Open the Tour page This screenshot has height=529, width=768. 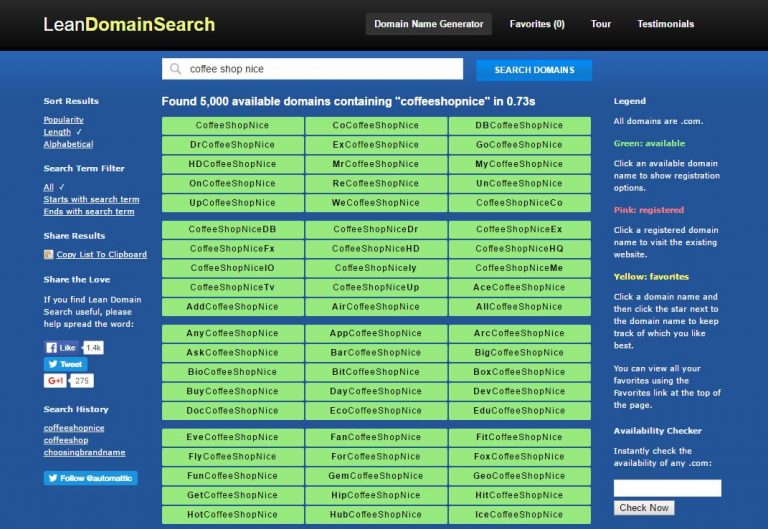click(600, 24)
